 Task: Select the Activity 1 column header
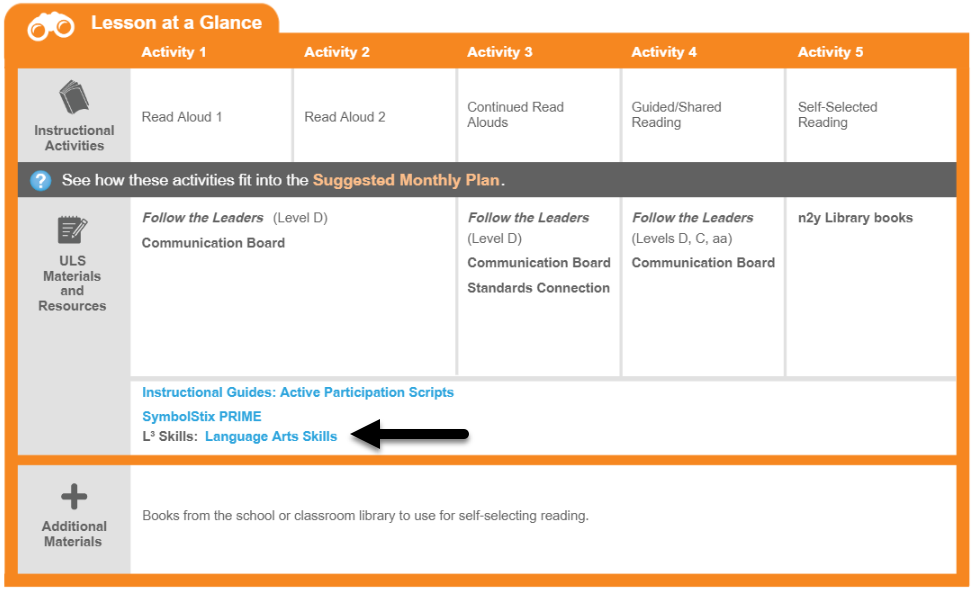tap(174, 52)
